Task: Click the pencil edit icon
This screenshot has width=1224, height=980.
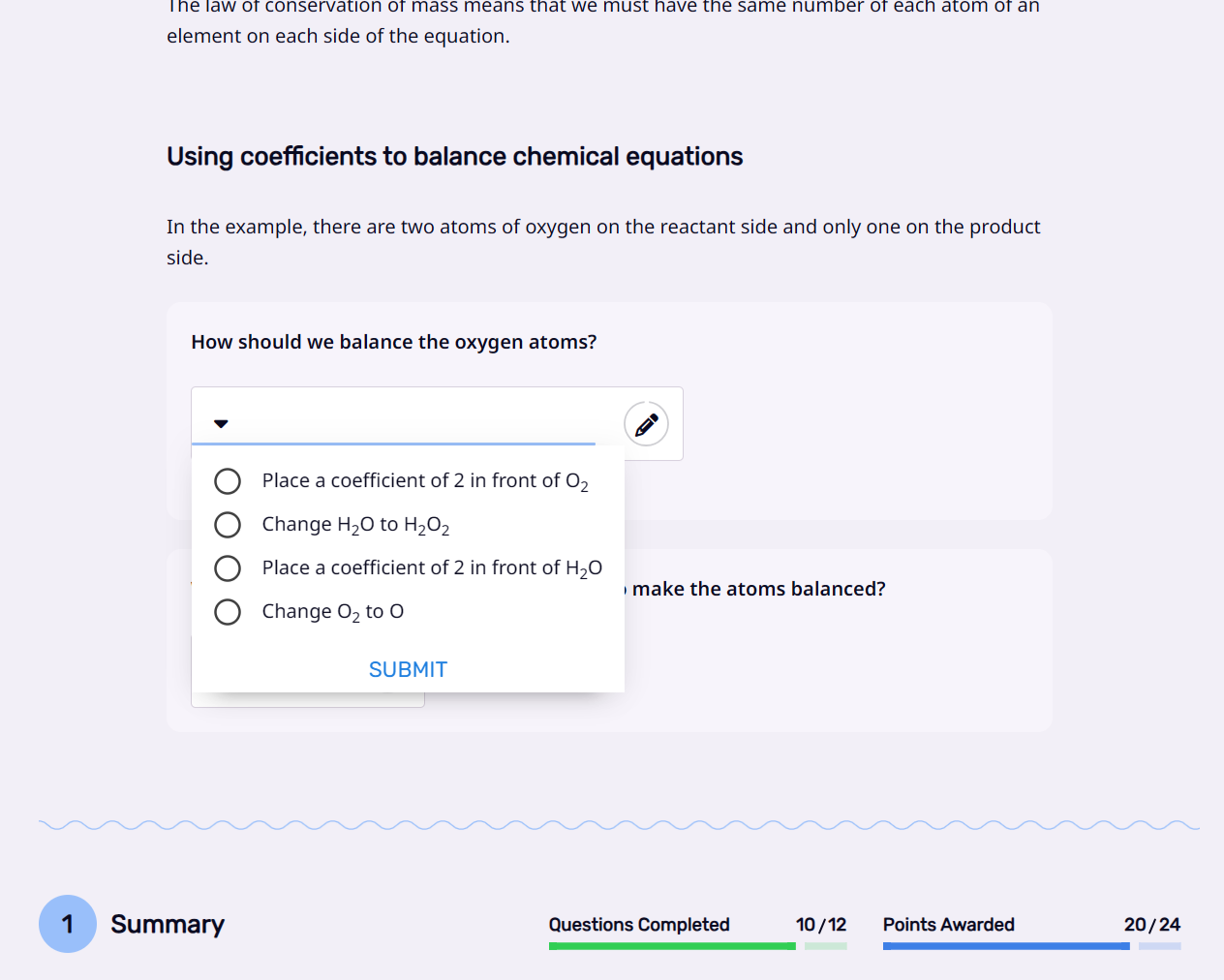Action: [x=646, y=423]
